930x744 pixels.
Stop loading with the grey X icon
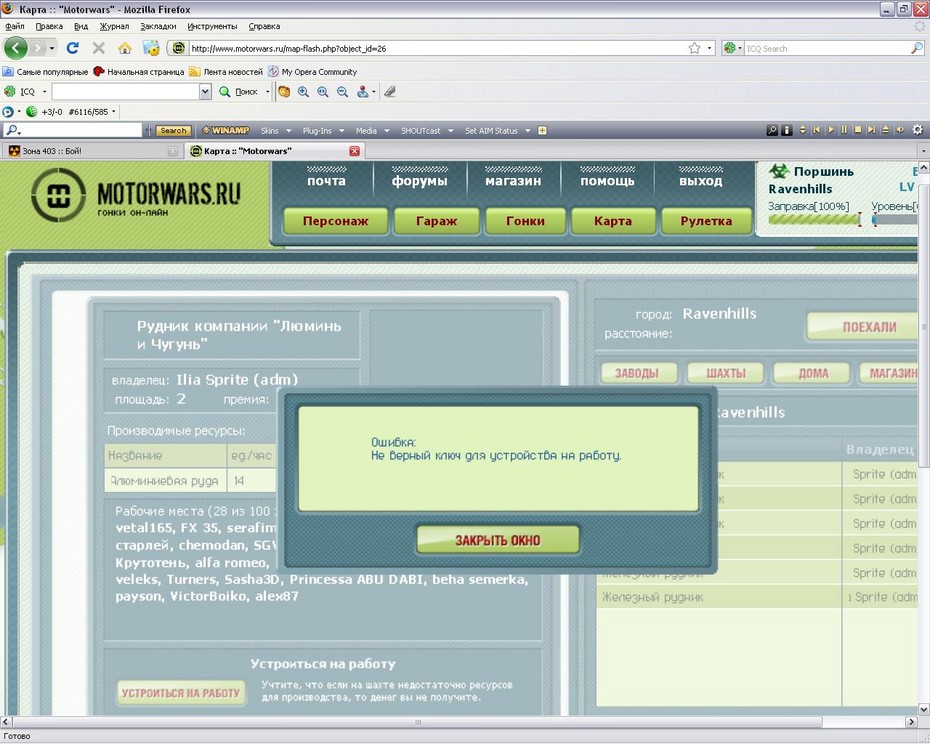point(98,48)
